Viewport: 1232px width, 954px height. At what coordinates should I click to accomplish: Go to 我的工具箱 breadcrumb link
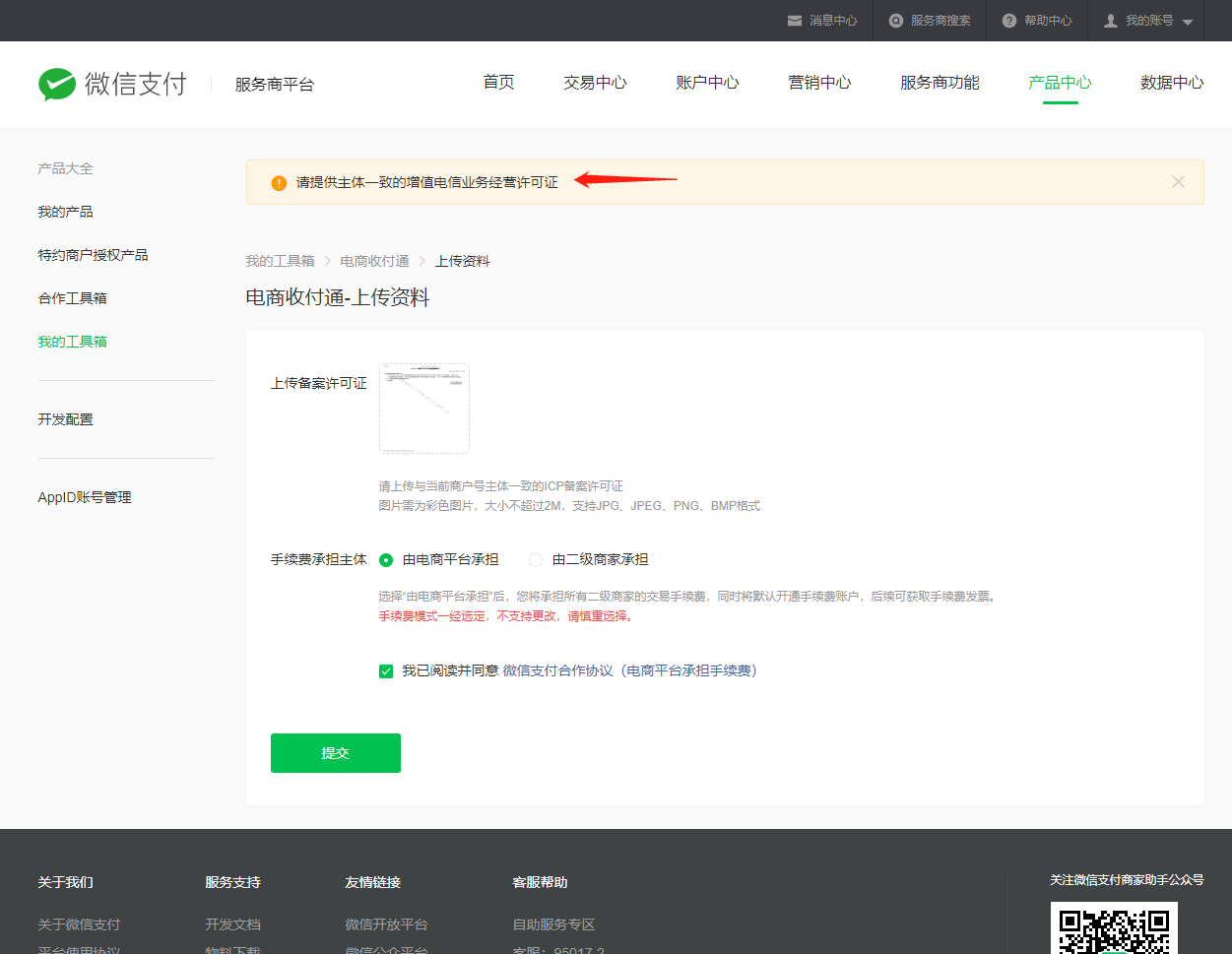point(280,261)
